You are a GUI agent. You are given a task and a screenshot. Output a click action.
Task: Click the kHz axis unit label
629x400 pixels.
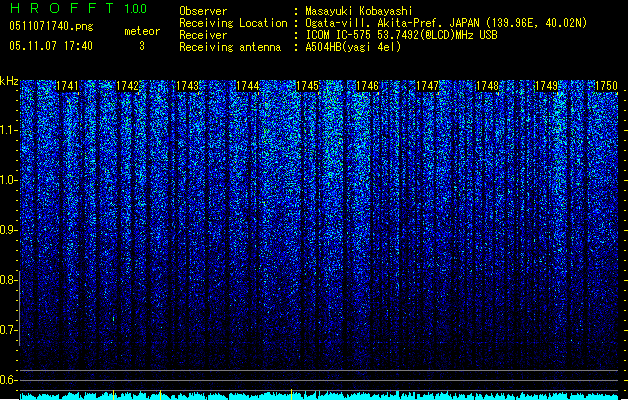click(x=9, y=81)
